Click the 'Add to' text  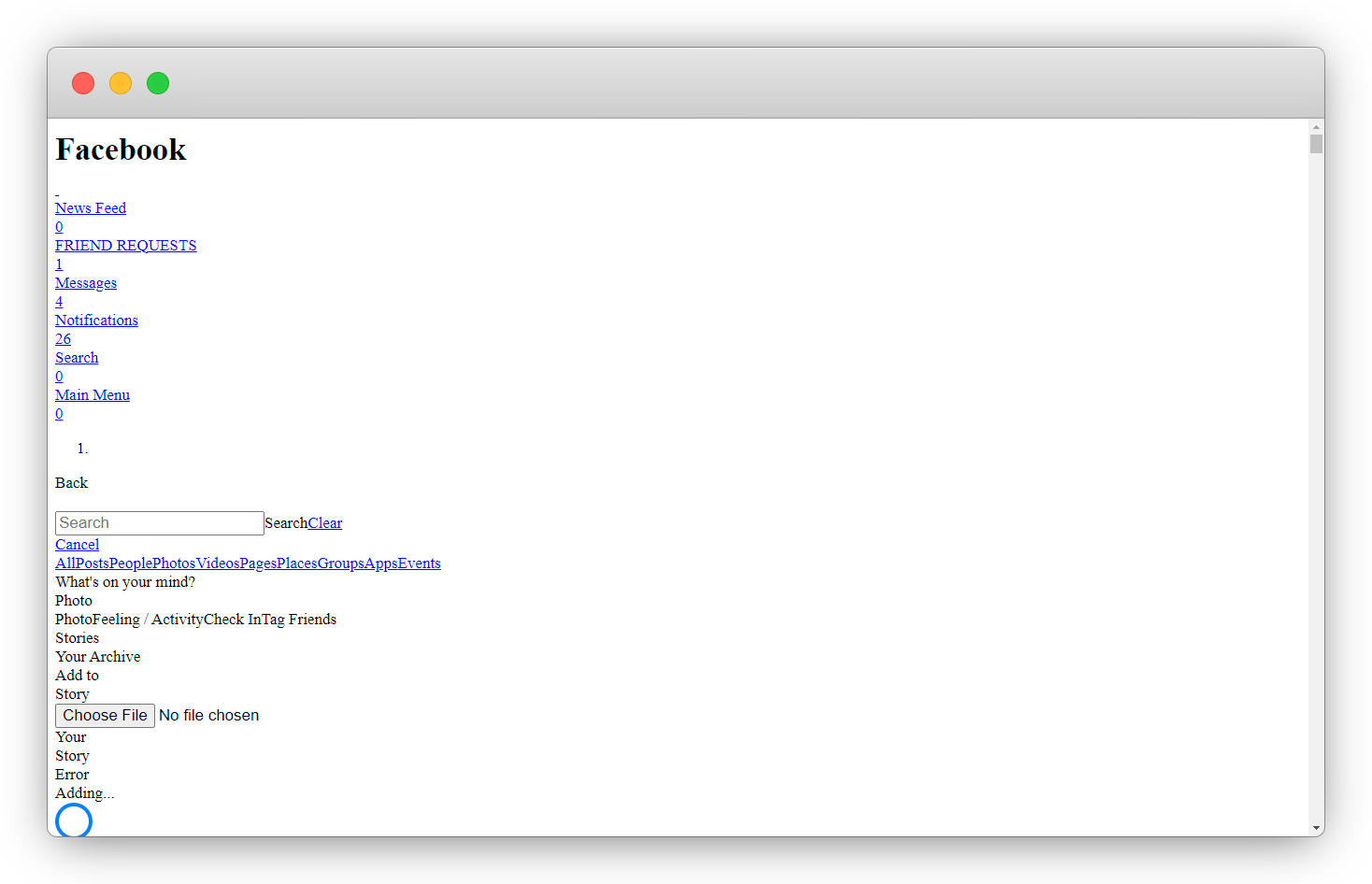(x=77, y=676)
